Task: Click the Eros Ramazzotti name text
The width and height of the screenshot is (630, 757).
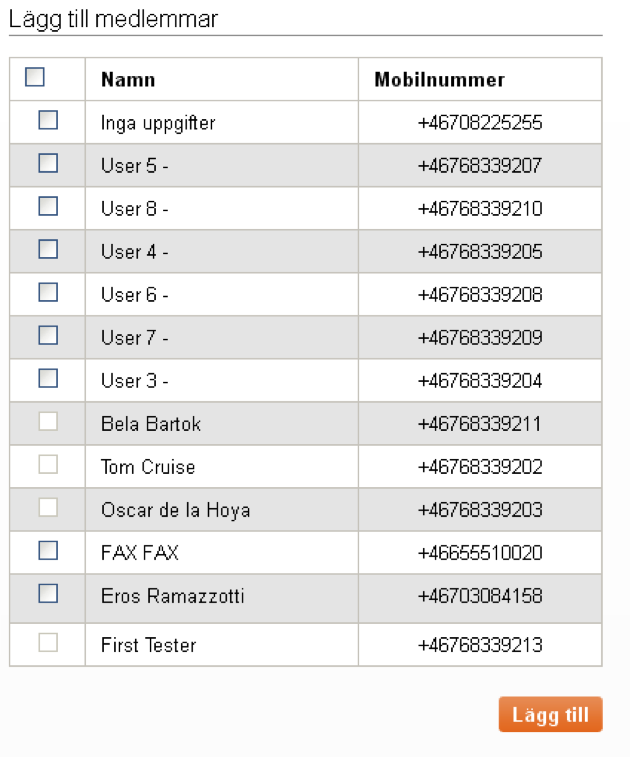Action: tap(172, 596)
